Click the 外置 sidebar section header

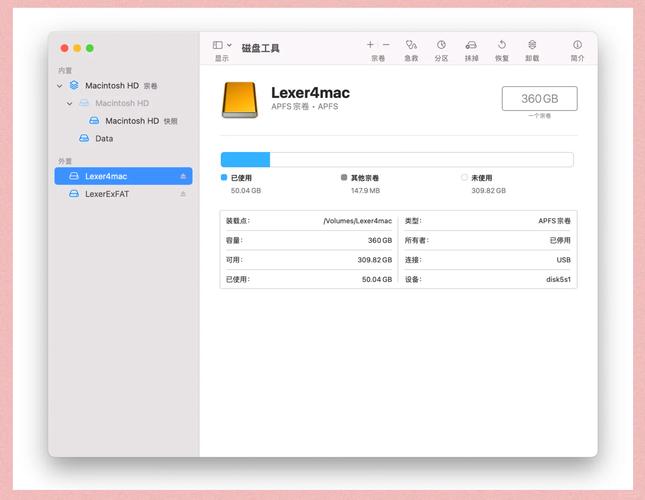pos(65,161)
